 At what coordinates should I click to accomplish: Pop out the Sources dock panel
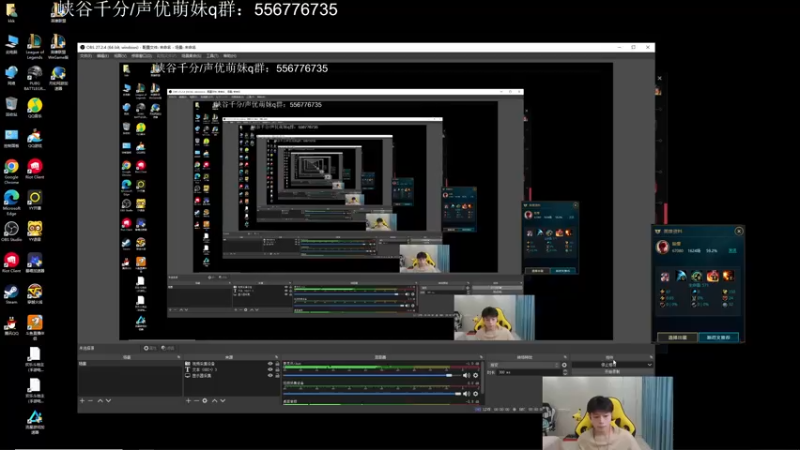pyautogui.click(x=277, y=357)
